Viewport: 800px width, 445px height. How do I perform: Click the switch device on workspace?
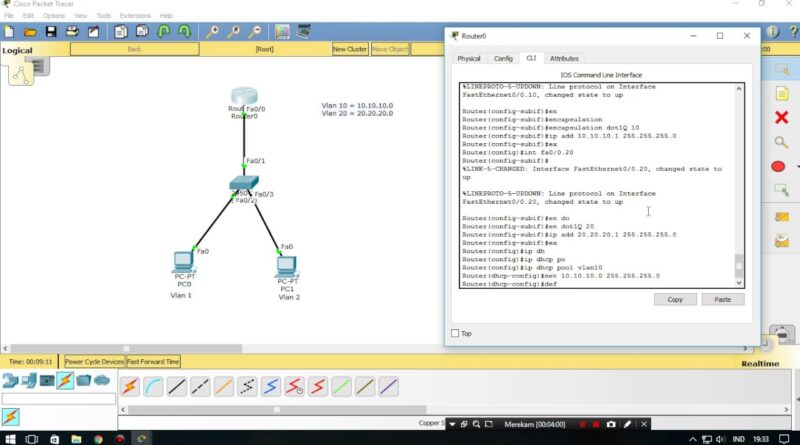[244, 183]
